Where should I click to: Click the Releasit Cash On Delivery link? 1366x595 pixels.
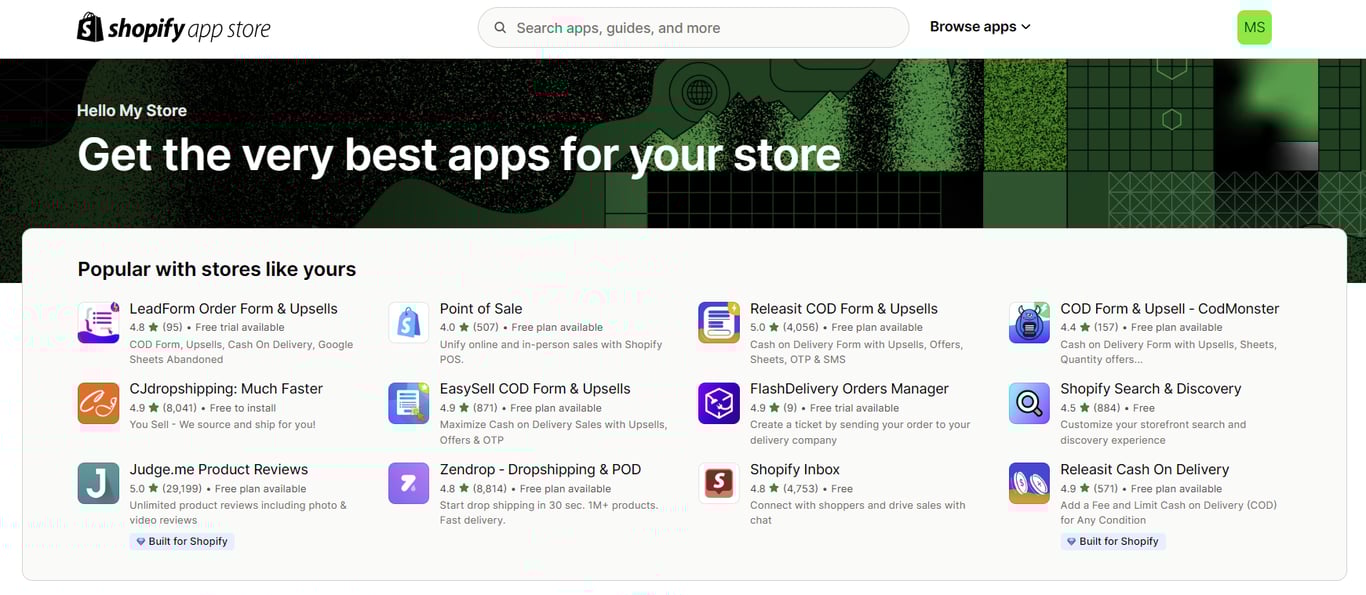click(1145, 469)
